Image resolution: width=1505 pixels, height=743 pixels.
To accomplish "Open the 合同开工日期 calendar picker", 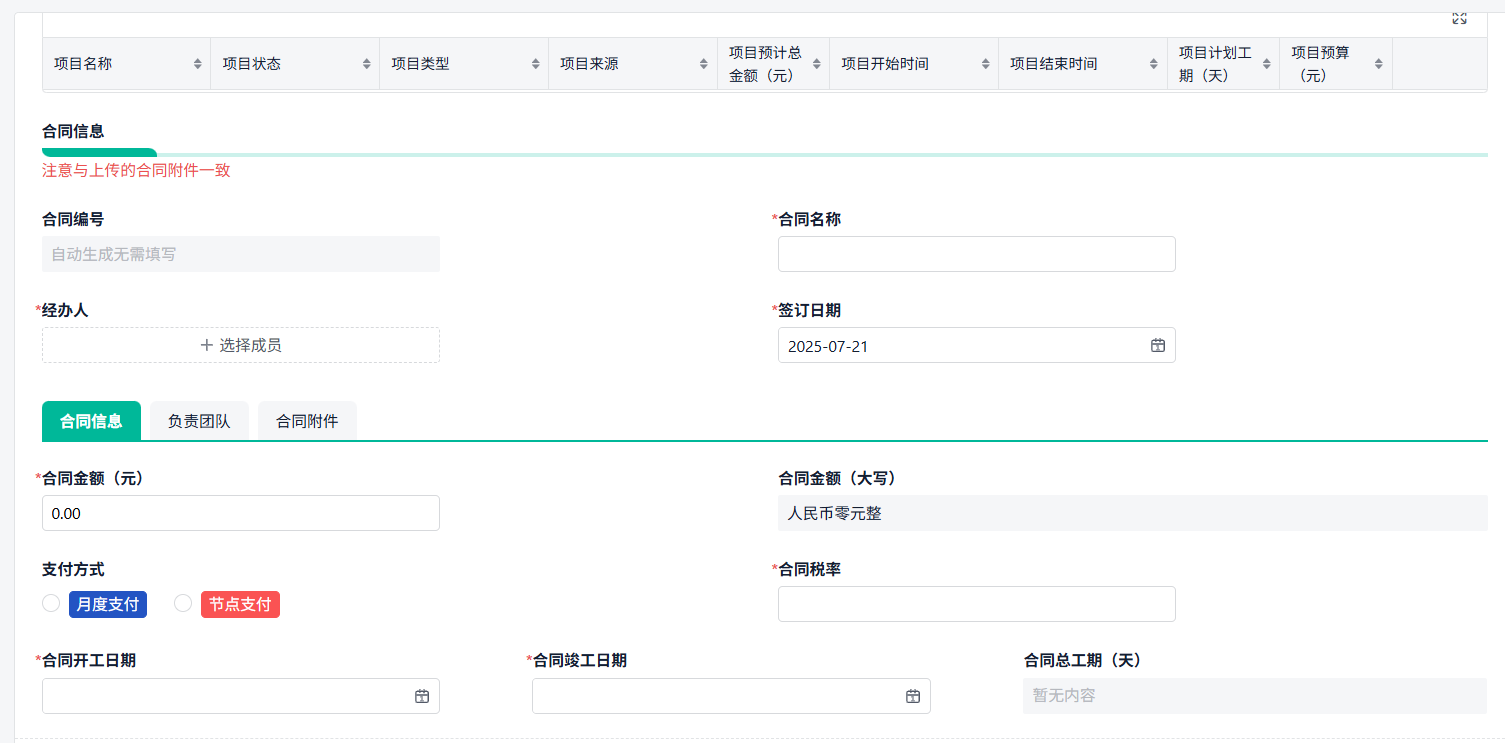I will 421,696.
